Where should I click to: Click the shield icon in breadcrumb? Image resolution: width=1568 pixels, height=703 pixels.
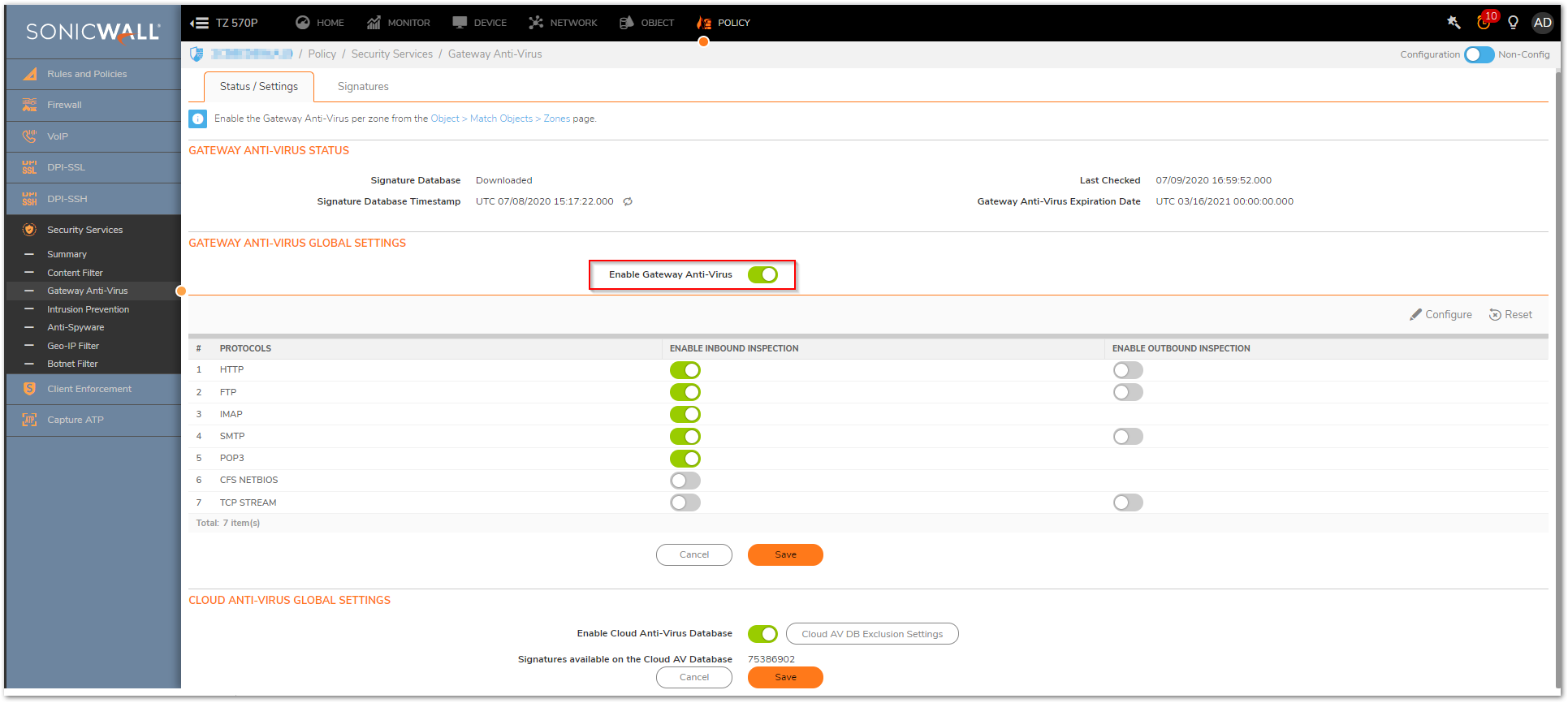(x=197, y=54)
